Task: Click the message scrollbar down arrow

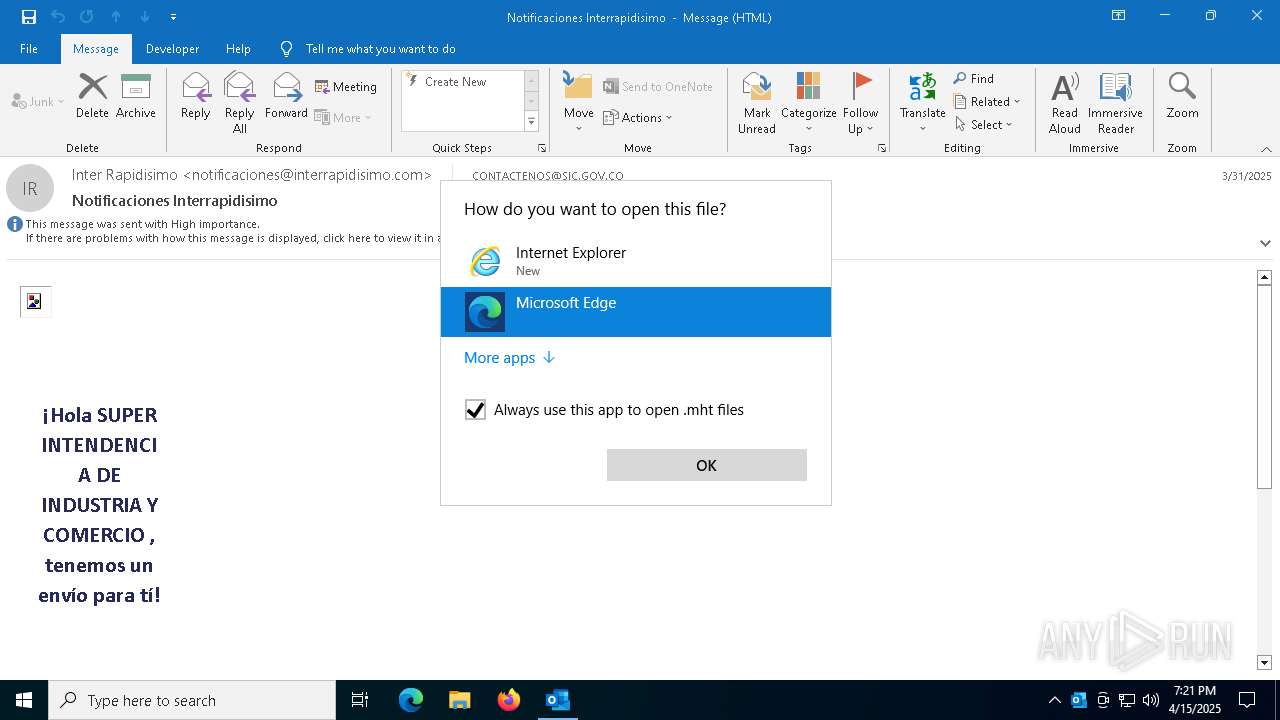Action: 1264,662
